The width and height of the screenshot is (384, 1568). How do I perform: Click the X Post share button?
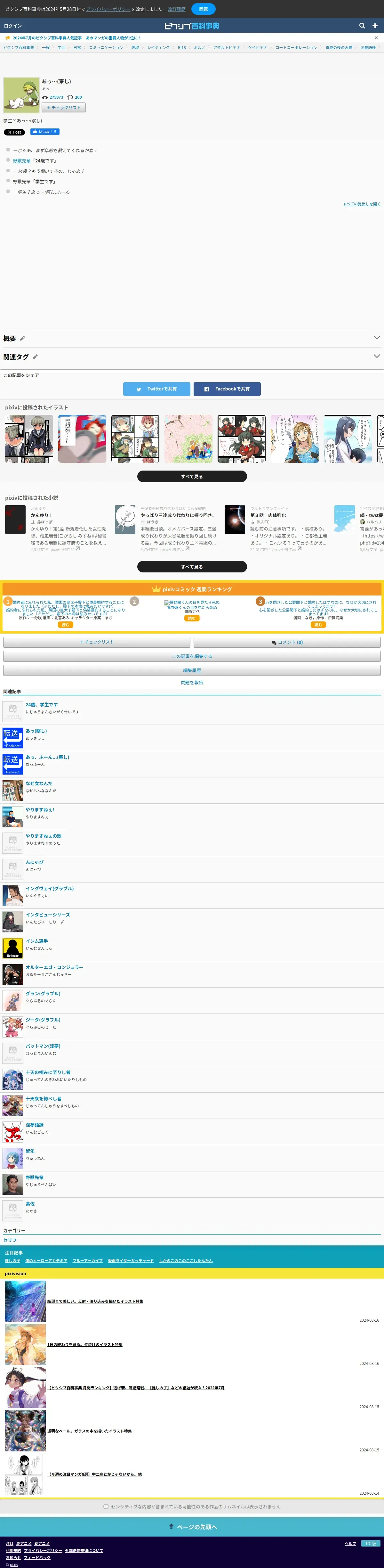tap(14, 132)
